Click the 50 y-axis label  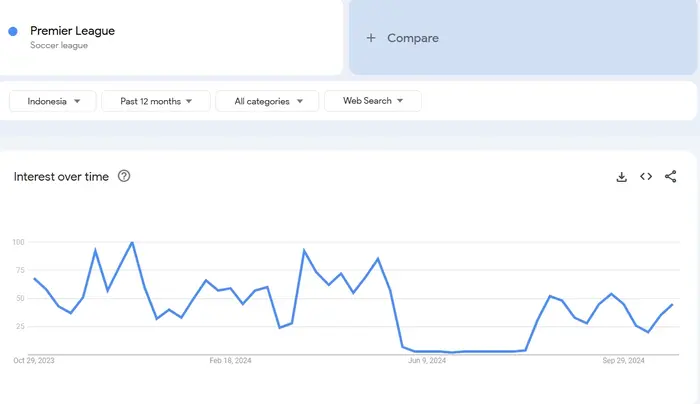pos(20,298)
